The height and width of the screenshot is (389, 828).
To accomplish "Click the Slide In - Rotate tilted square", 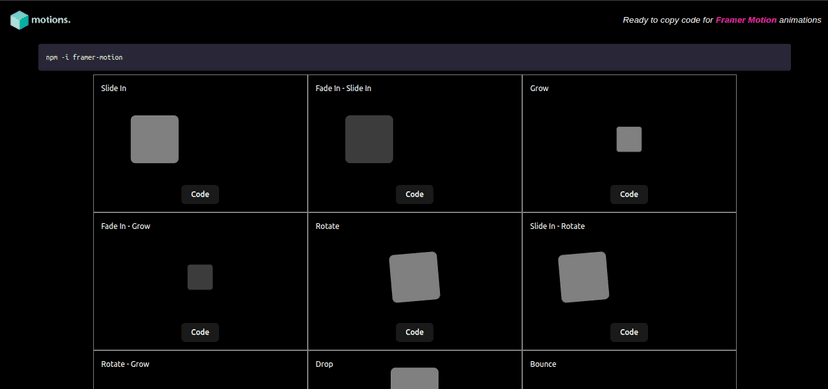I will (x=584, y=277).
